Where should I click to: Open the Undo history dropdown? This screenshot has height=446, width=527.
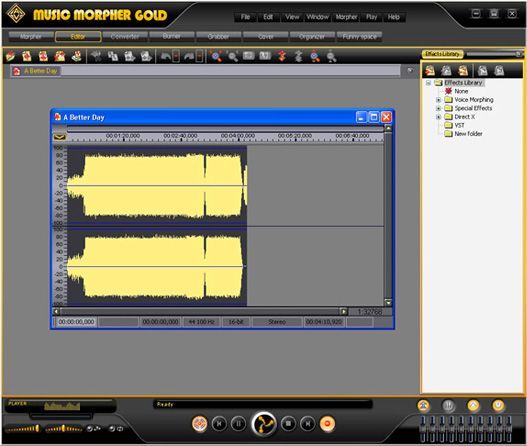pyautogui.click(x=176, y=56)
